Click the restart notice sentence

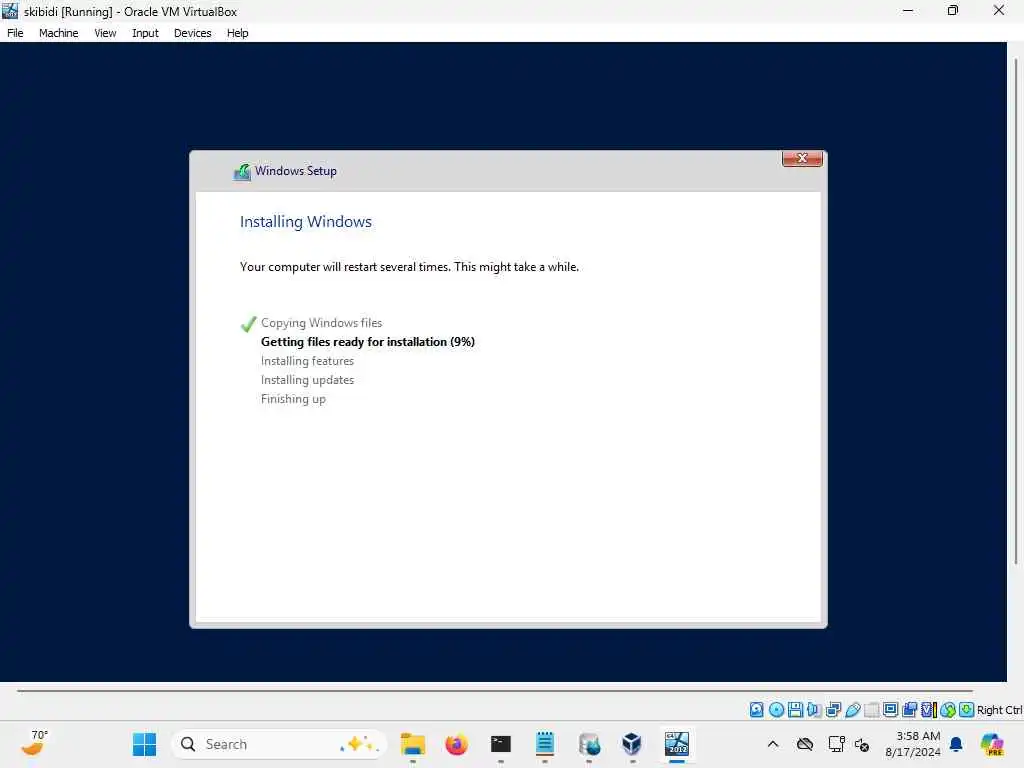coord(409,266)
